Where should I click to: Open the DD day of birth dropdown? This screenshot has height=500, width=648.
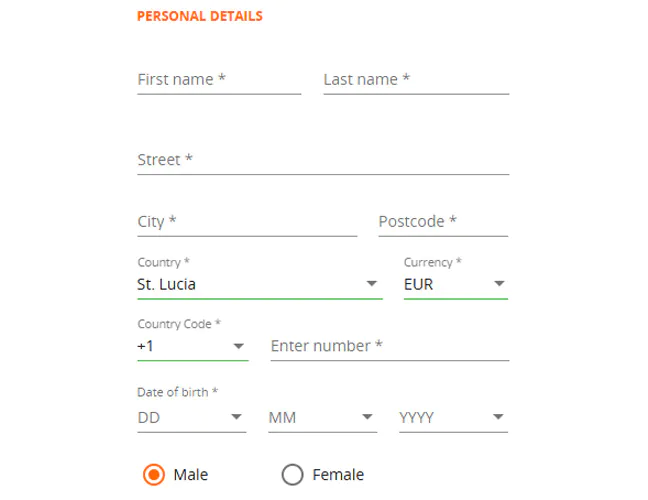tap(180, 418)
